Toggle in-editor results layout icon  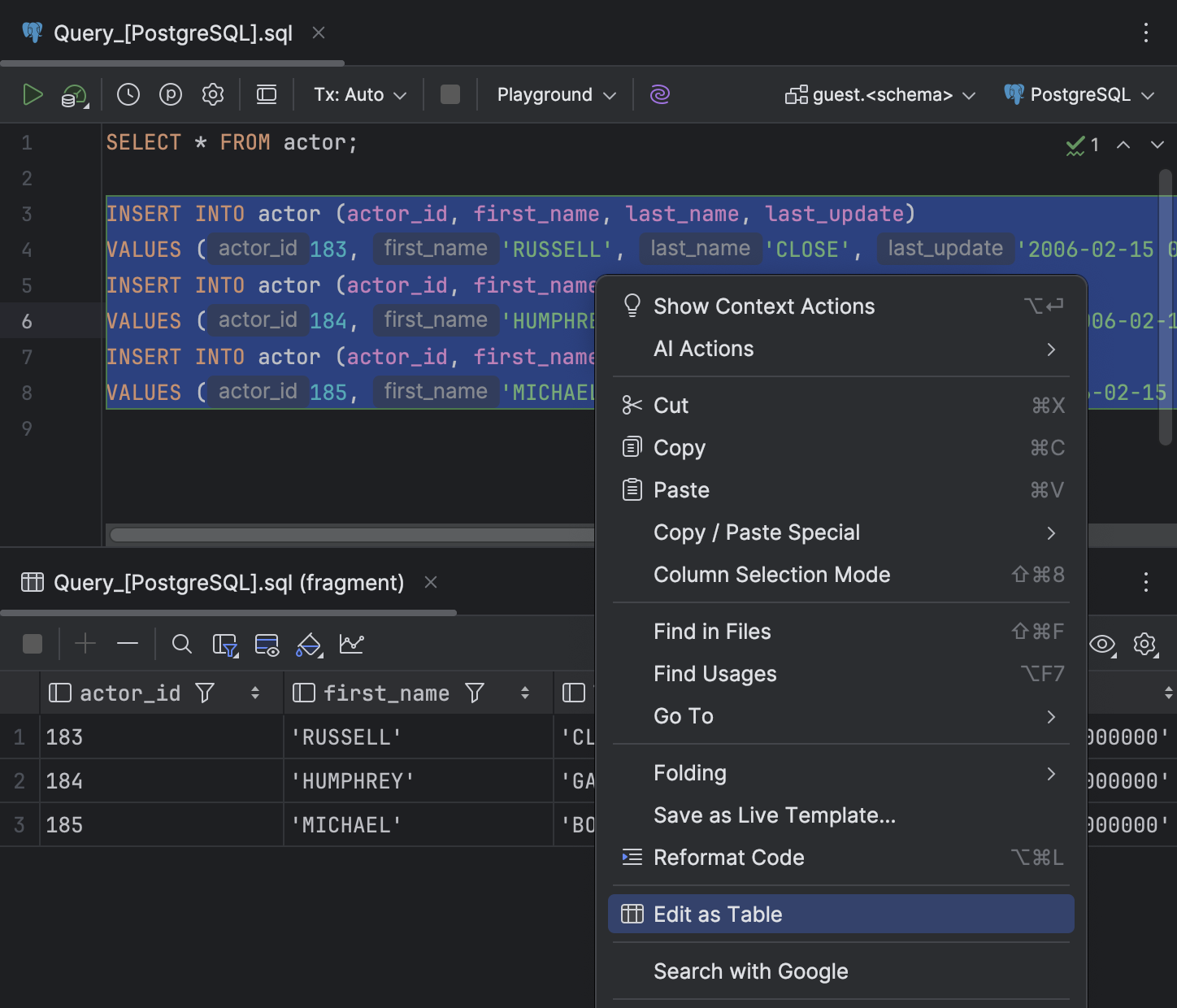point(266,94)
